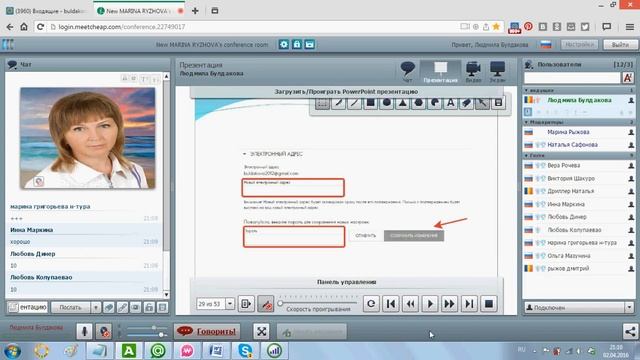Stop the presentation playback

[489, 304]
